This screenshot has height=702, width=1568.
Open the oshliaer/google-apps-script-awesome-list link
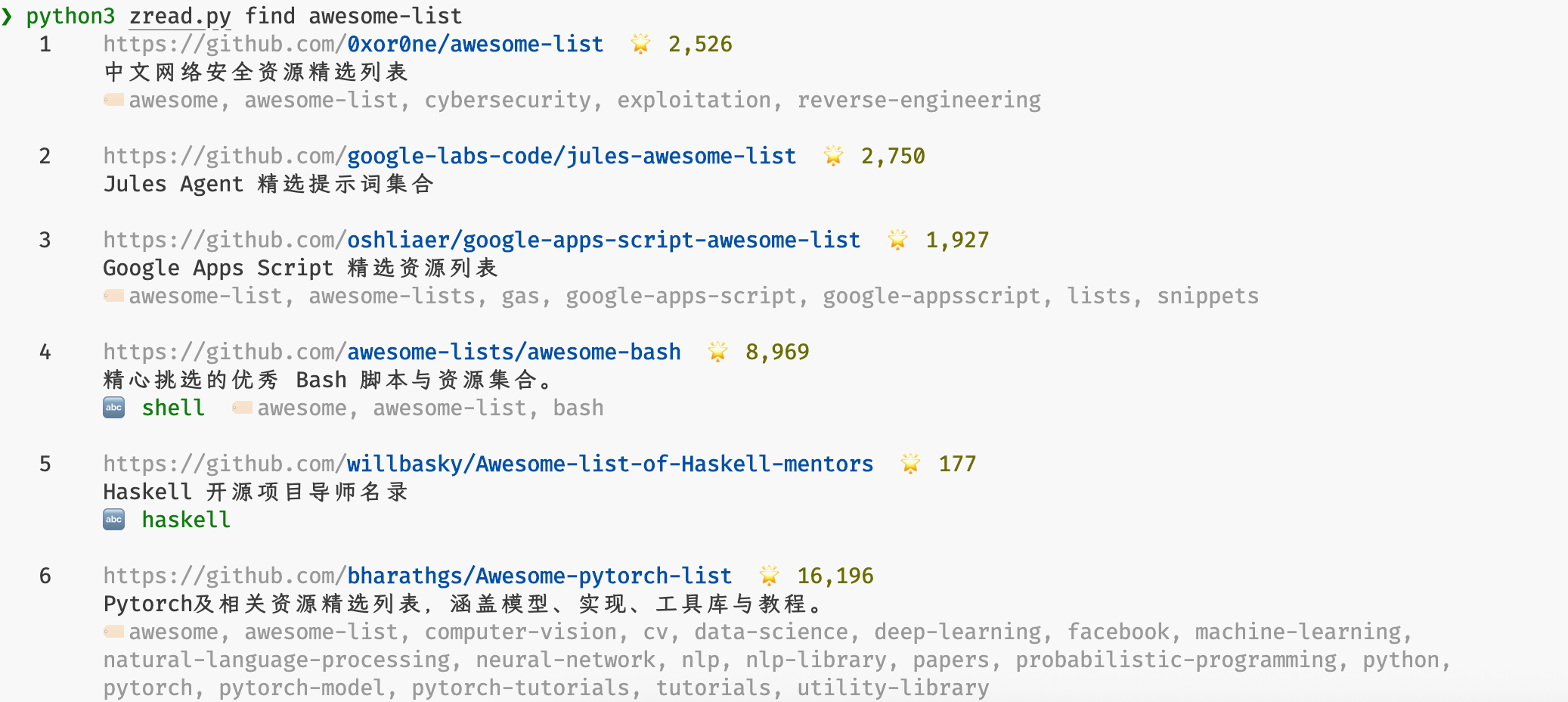(x=603, y=239)
